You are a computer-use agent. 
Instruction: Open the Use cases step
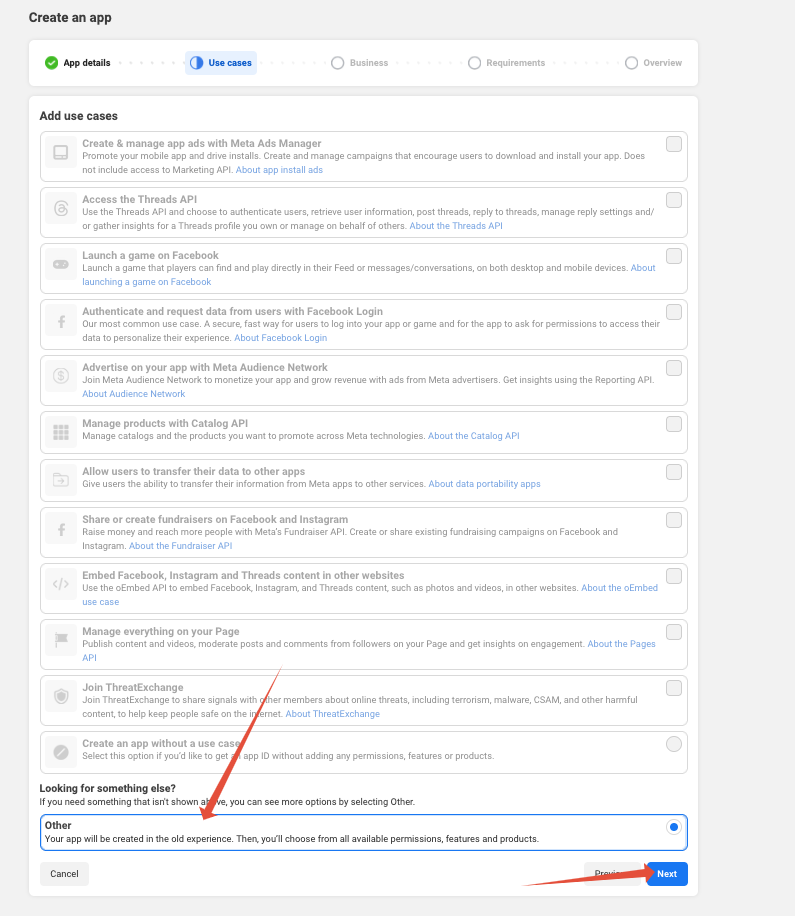point(221,63)
